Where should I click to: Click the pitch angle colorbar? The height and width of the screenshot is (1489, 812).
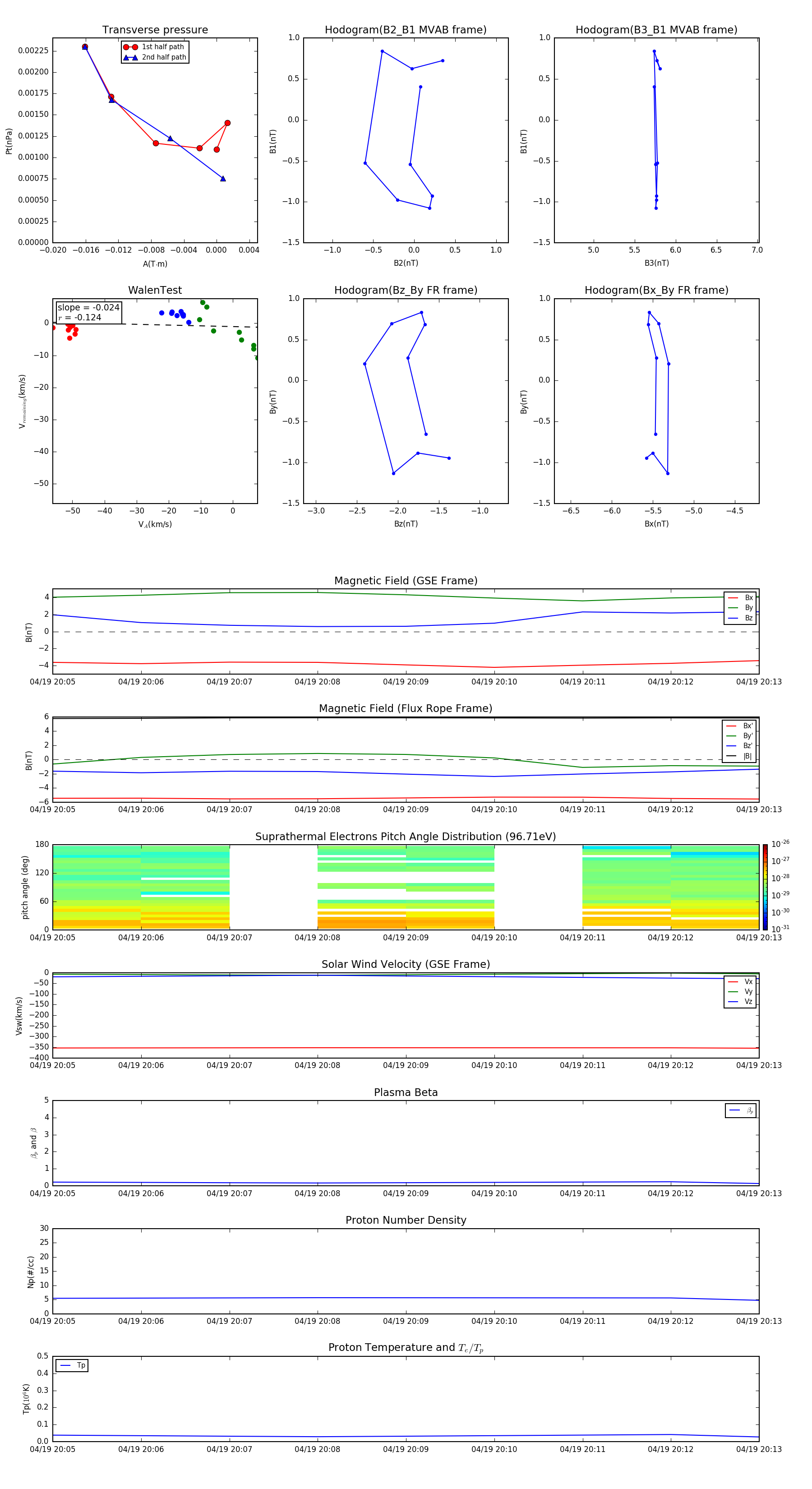pos(765,887)
